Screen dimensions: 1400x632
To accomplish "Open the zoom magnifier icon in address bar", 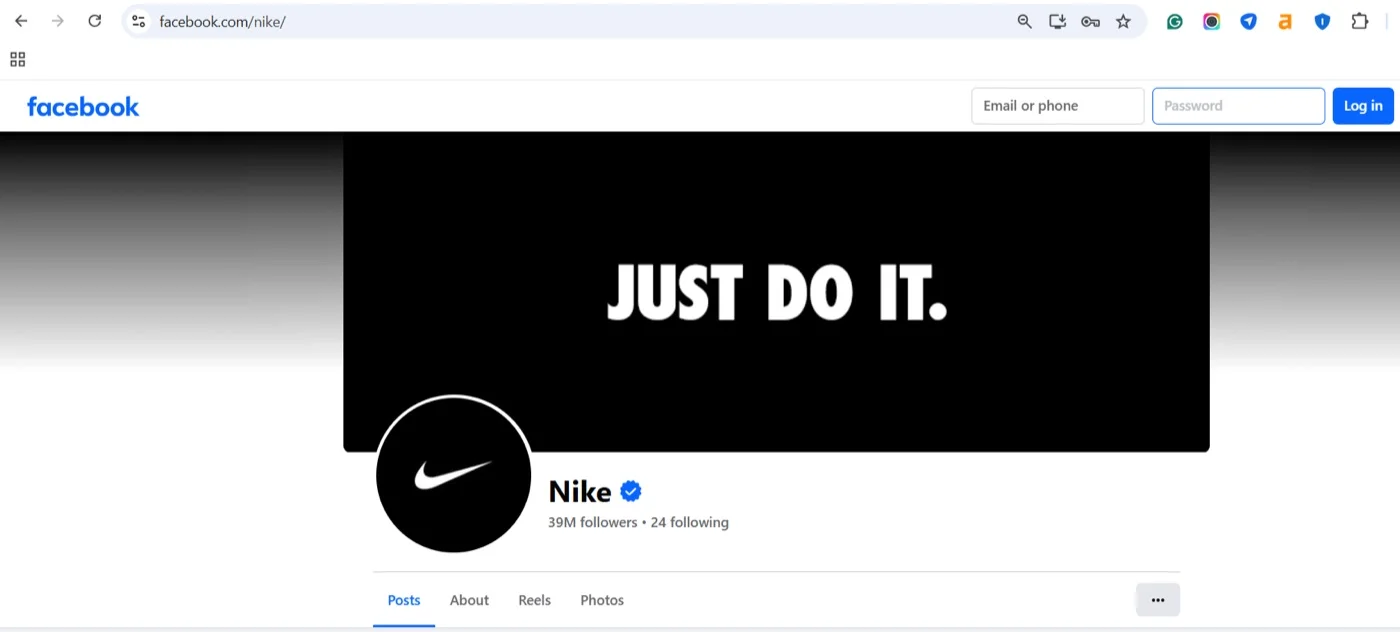I will point(1024,21).
